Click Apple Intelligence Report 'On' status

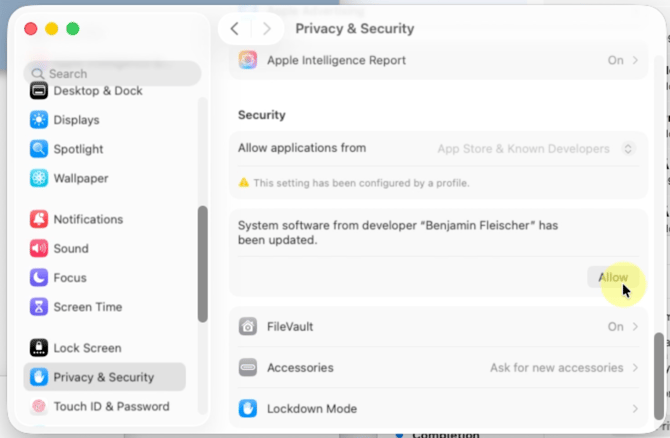click(x=615, y=60)
